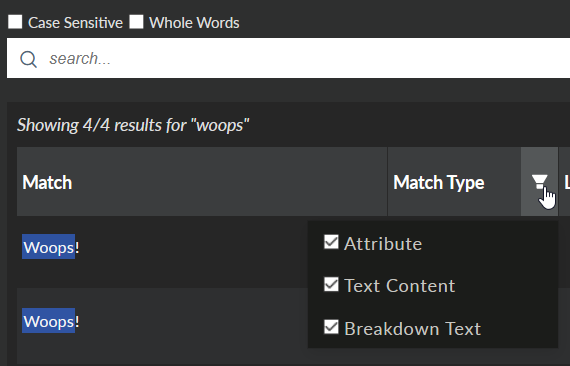Screen dimensions: 570x366
Task: Enable the Case Sensitive checkbox
Action: coord(15,22)
